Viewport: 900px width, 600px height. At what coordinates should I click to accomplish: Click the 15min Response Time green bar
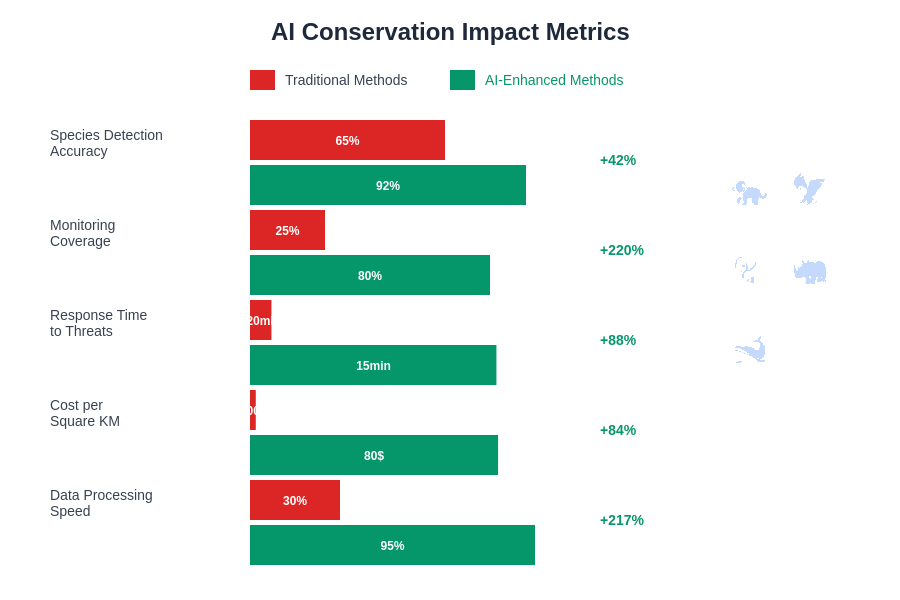pyautogui.click(x=373, y=365)
